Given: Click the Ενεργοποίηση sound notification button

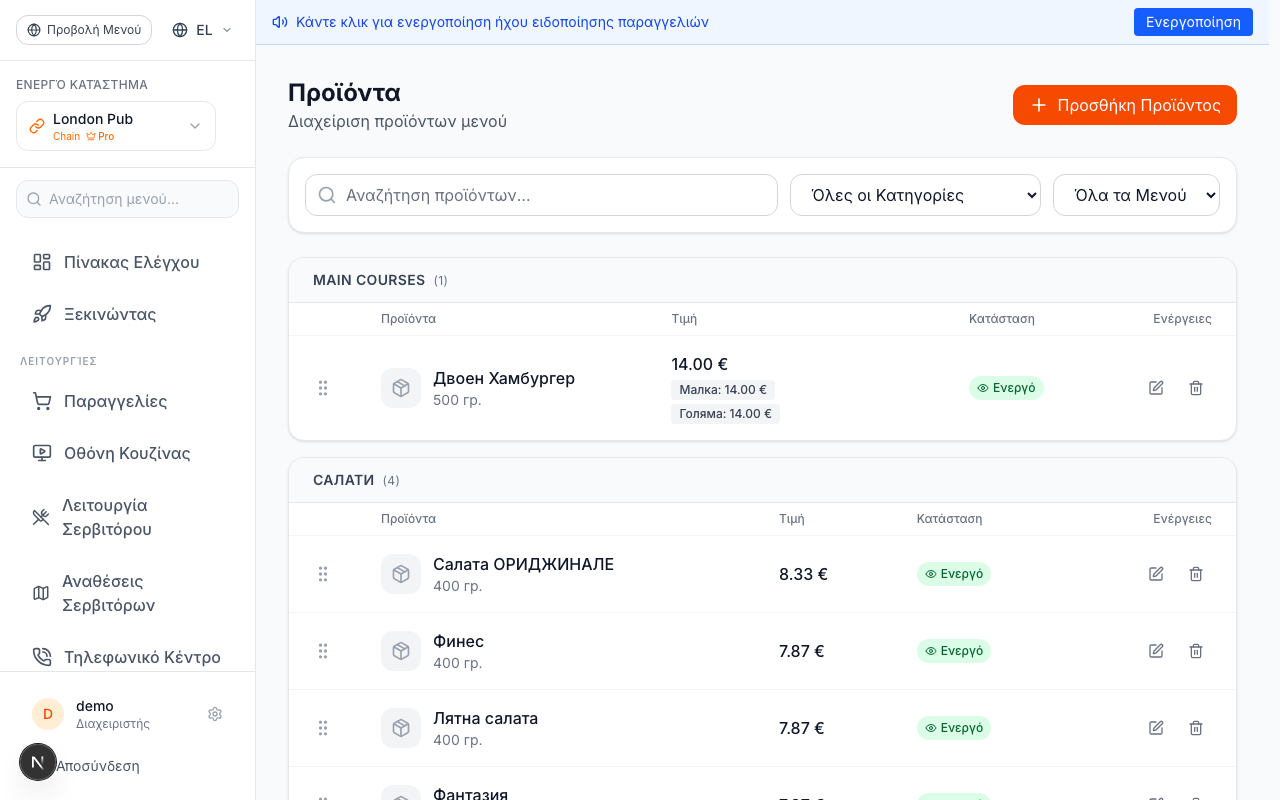Looking at the screenshot, I should [1193, 22].
